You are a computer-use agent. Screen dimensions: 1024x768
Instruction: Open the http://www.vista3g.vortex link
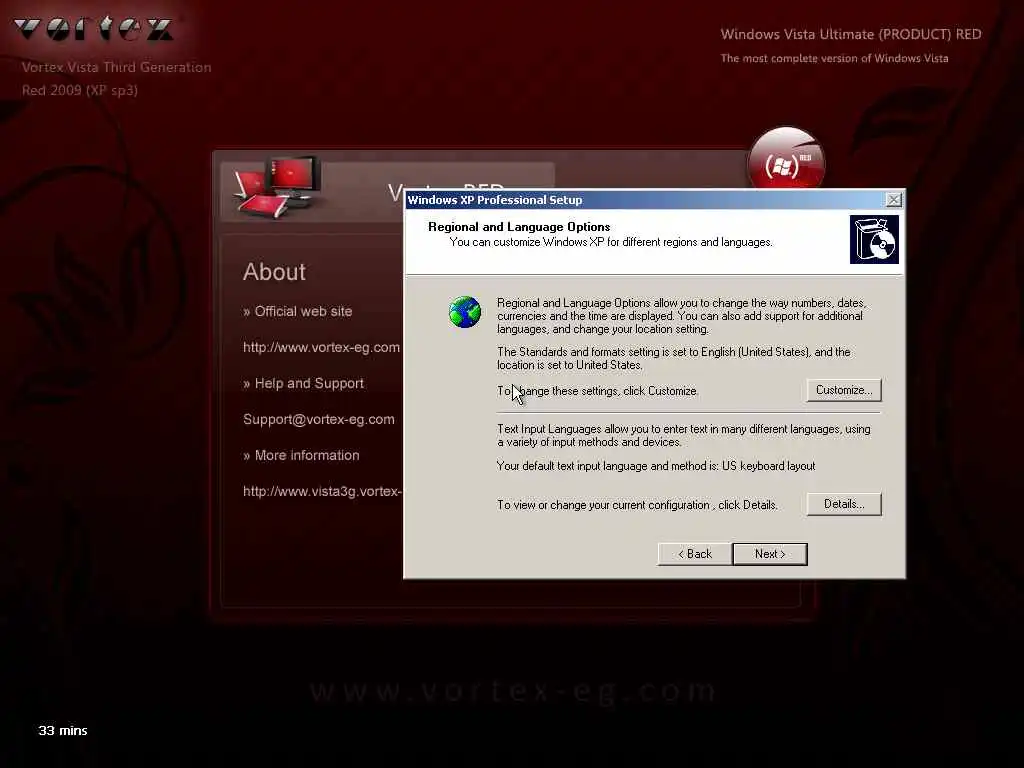pos(323,491)
